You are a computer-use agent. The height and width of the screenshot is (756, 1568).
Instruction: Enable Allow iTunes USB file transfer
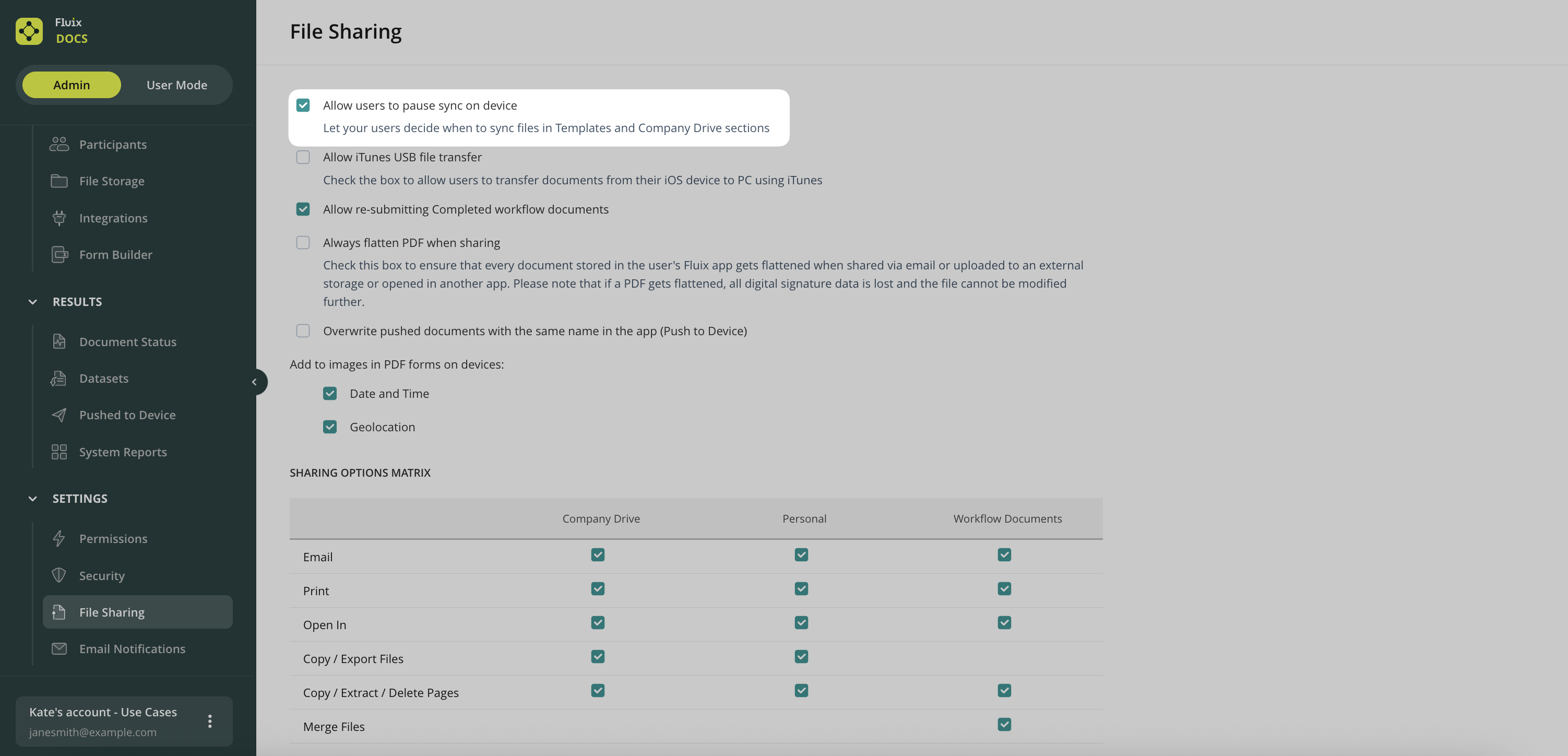[x=303, y=157]
